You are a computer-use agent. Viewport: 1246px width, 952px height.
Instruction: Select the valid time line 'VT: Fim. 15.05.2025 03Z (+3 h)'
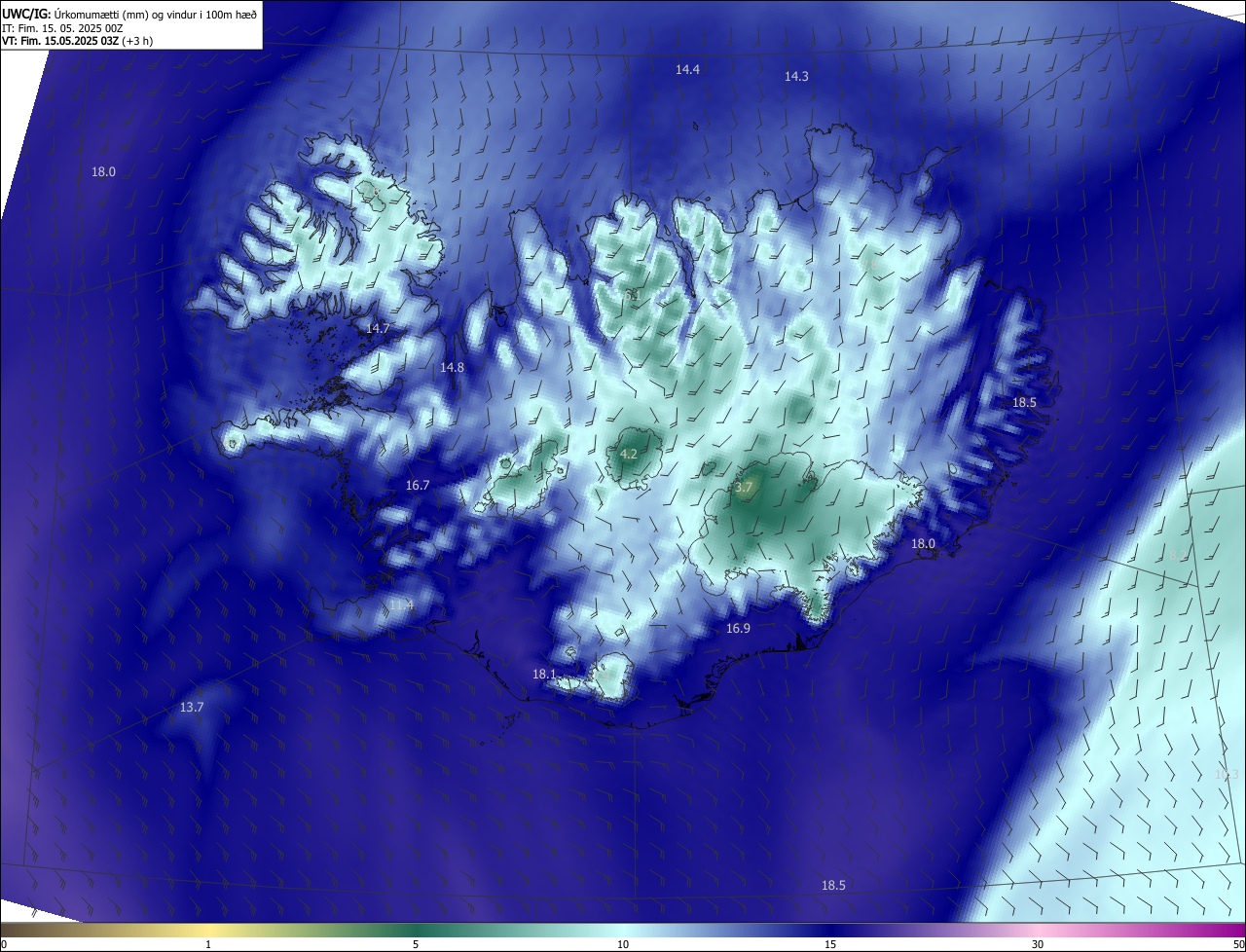pyautogui.click(x=78, y=41)
